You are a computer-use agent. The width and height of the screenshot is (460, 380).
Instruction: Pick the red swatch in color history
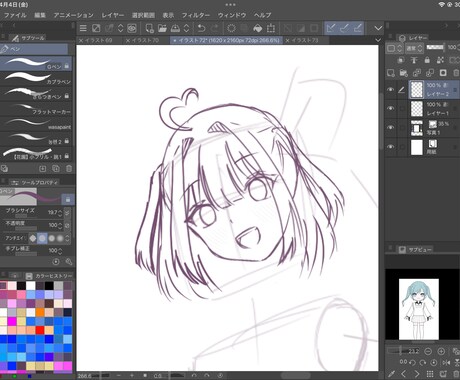pyautogui.click(x=40, y=330)
